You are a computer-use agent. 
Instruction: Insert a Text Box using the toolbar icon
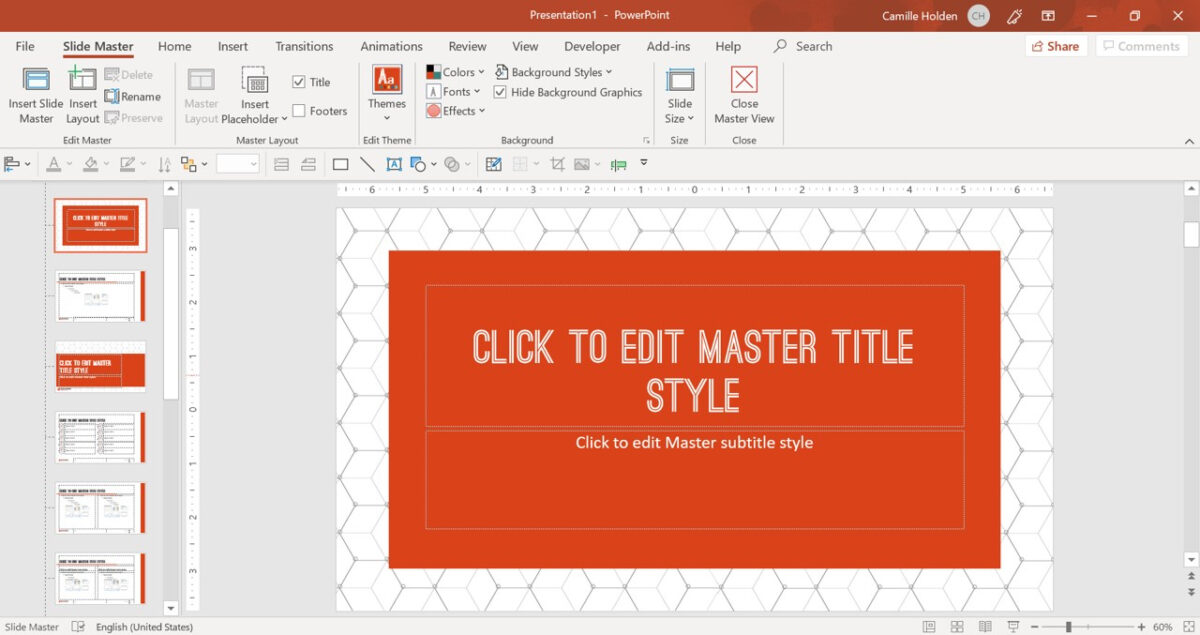(394, 163)
